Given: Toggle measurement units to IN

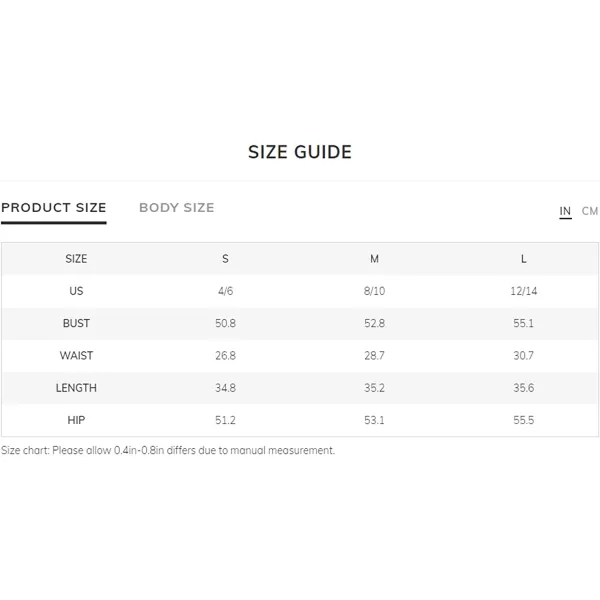Looking at the screenshot, I should (565, 211).
